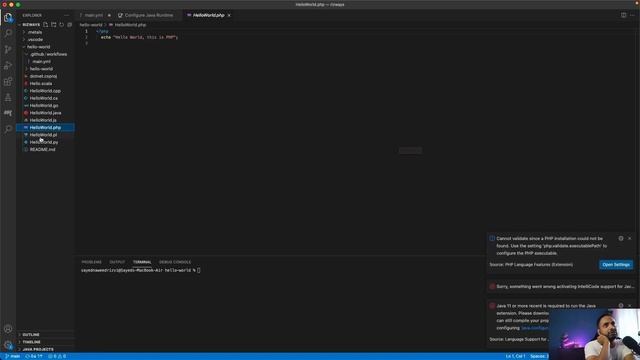Viewport: 640px width, 360px height.
Task: Close the HelloWorld.php editor tab
Action: point(229,15)
